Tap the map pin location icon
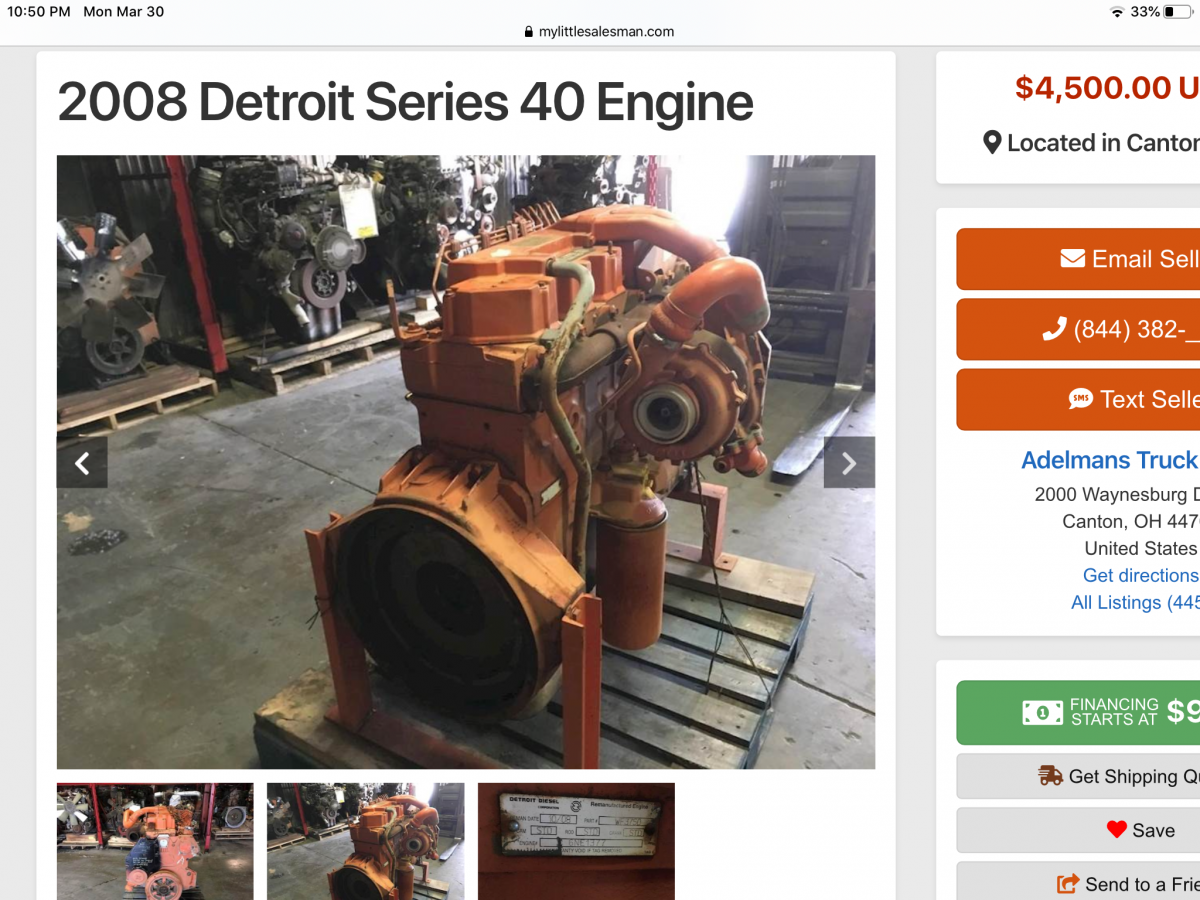1200x900 pixels. (x=992, y=143)
